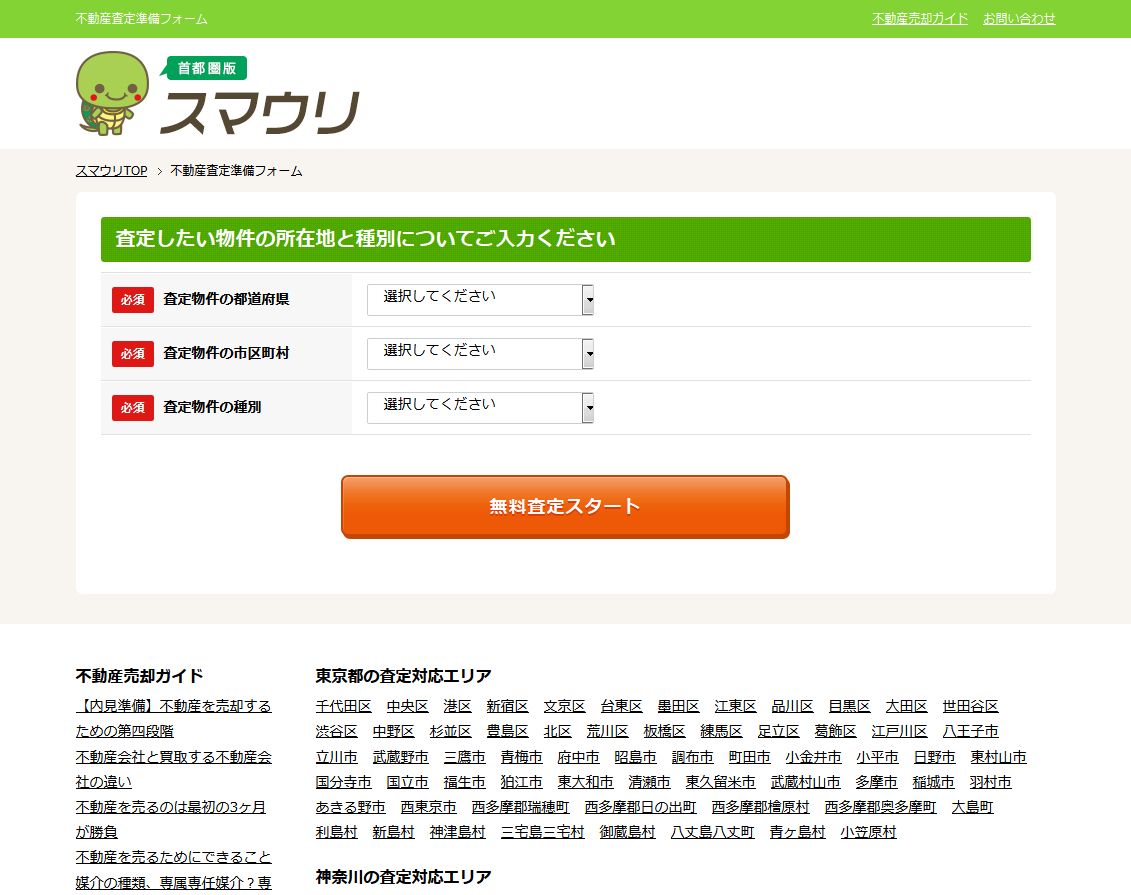1131x895 pixels.
Task: Select 世田谷区 area link
Action: click(970, 706)
